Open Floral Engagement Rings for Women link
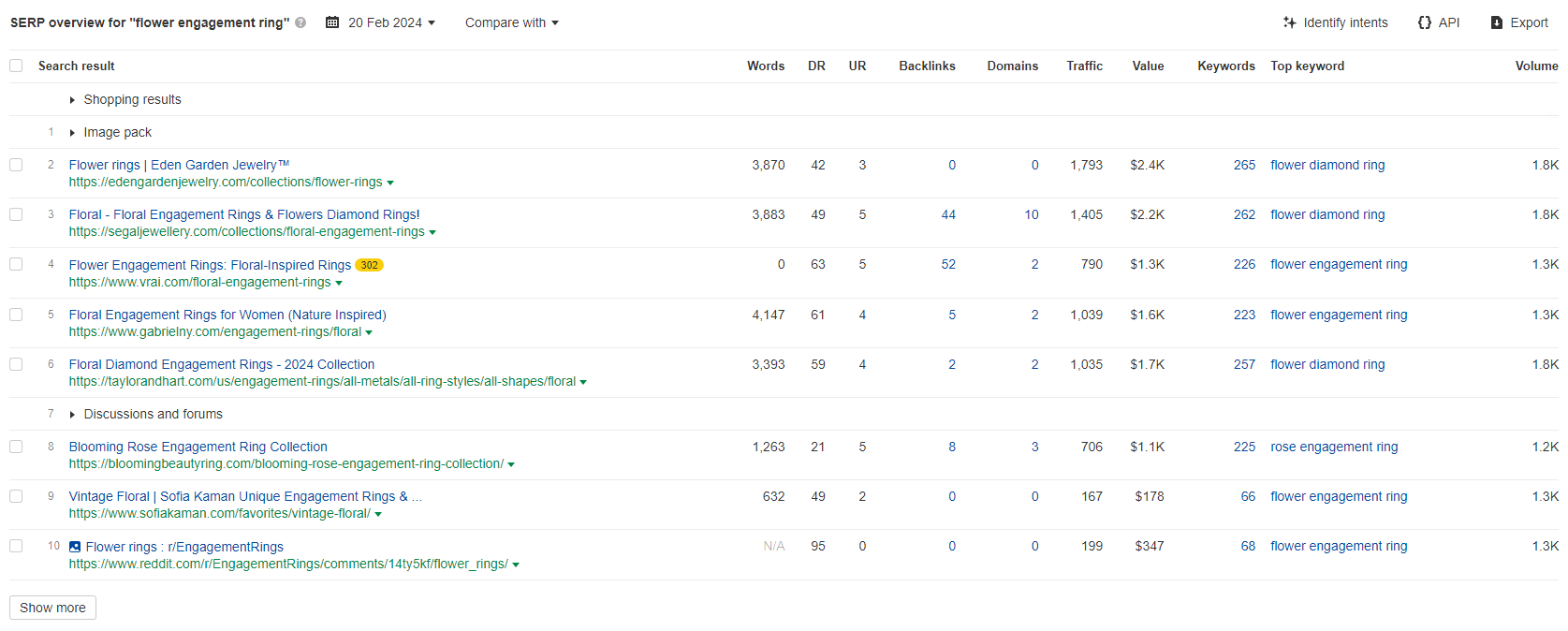Screen dimensions: 1568x631 [227, 315]
